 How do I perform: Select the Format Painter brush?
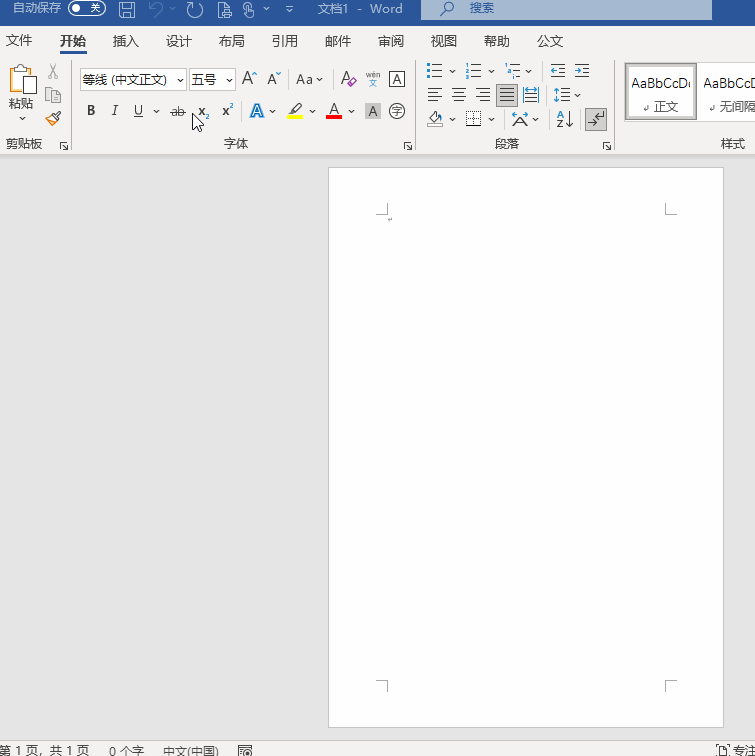[53, 118]
